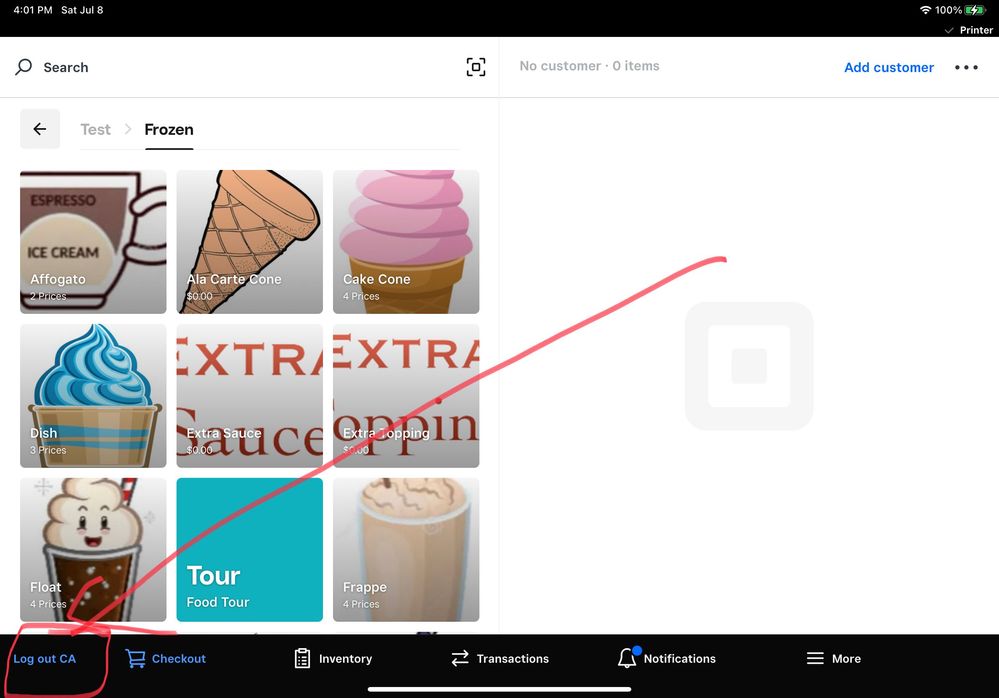The height and width of the screenshot is (698, 999).
Task: Select the teal Tour Food Tour tile
Action: (x=249, y=549)
